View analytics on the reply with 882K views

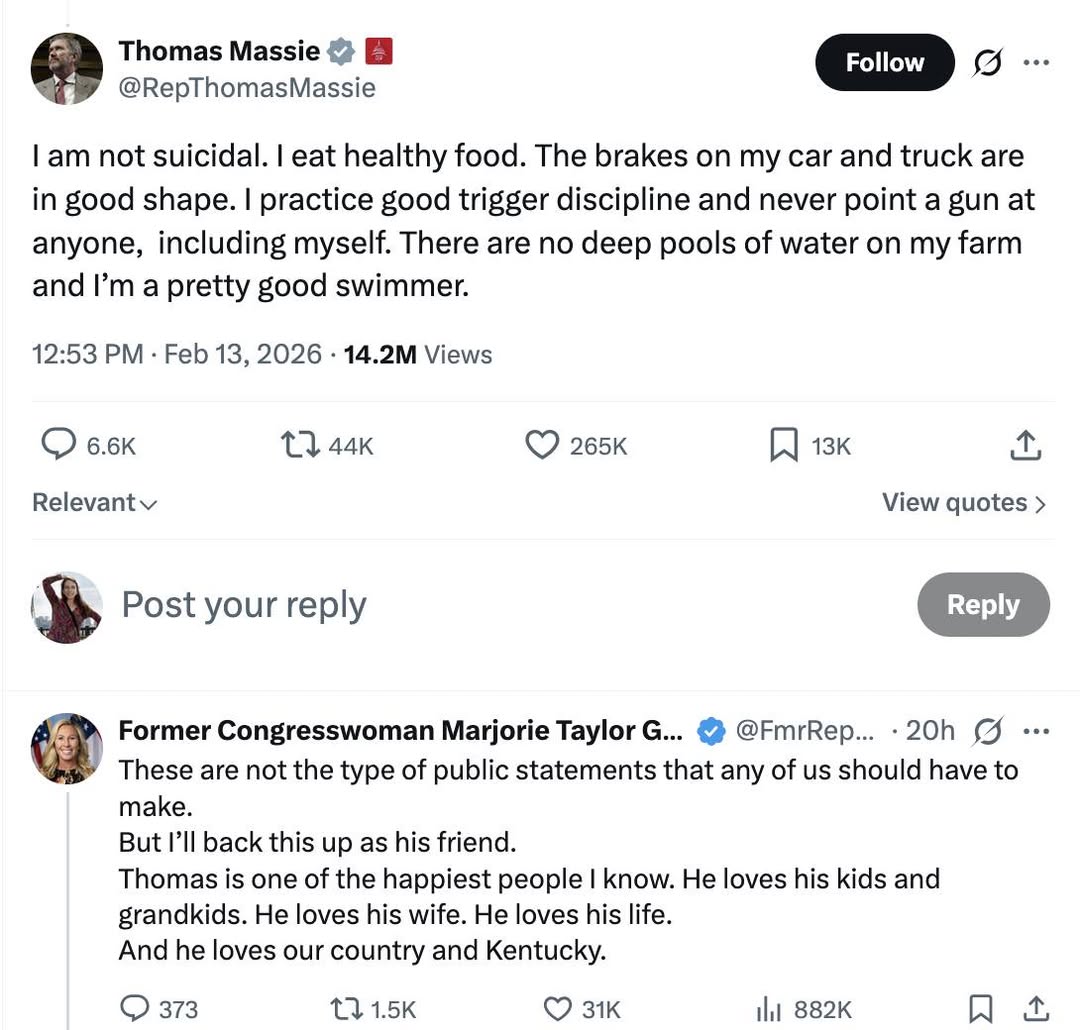(768, 1009)
